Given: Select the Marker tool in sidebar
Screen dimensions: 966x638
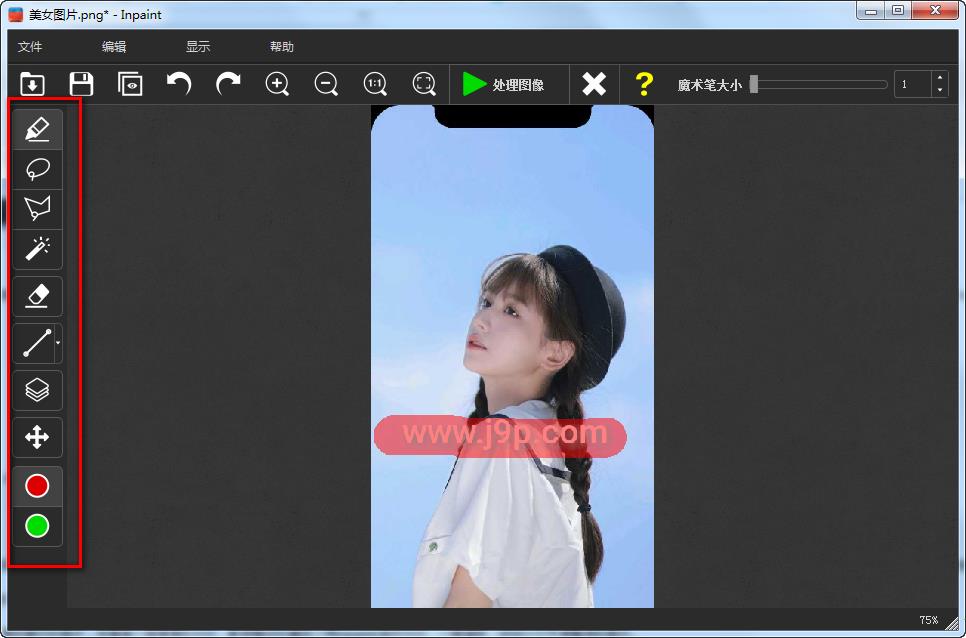Looking at the screenshot, I should click(x=37, y=129).
